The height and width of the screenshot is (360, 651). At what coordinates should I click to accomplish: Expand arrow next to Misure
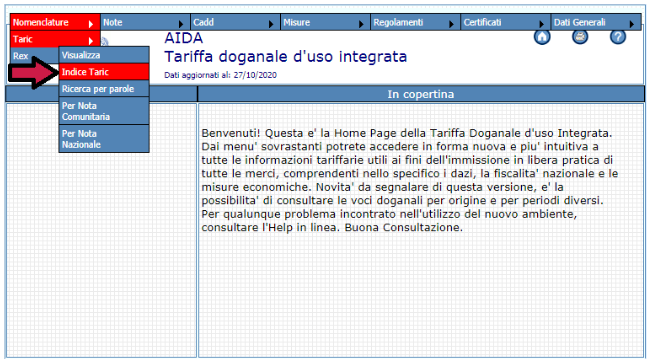coord(361,24)
